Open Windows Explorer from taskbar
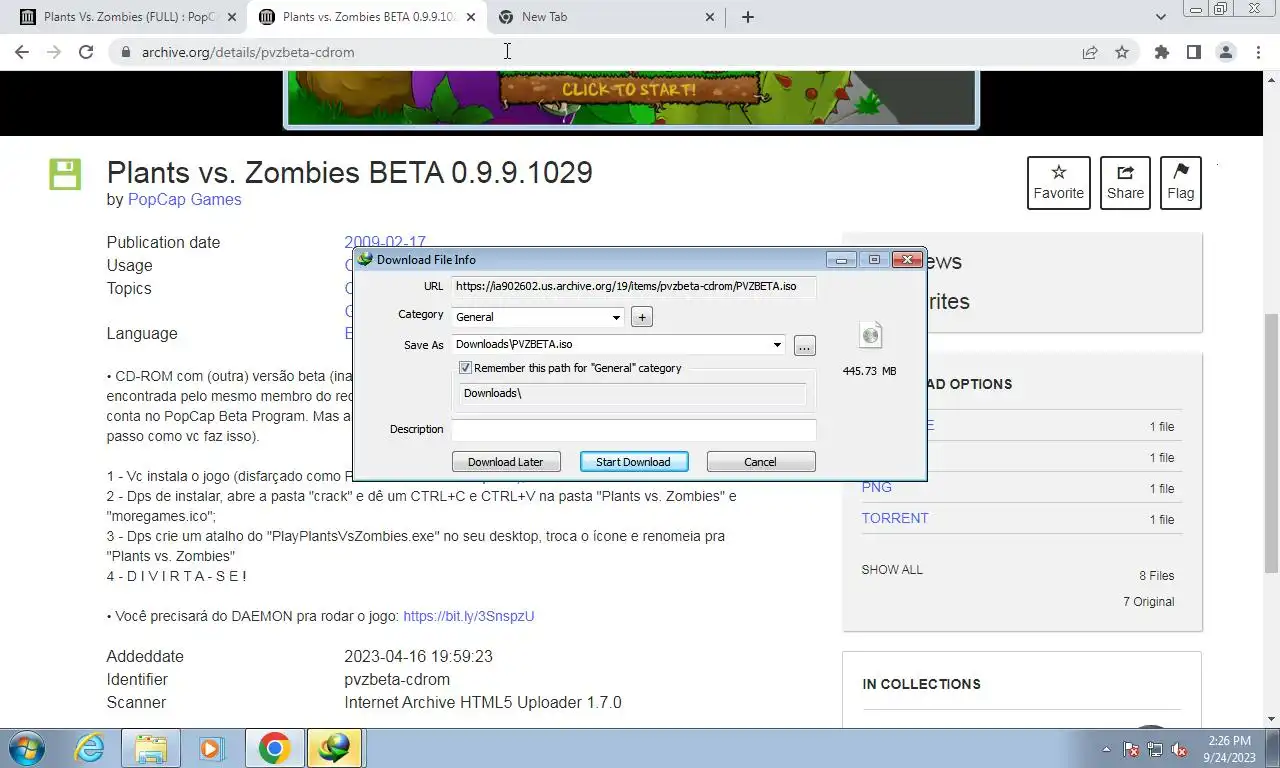Image resolution: width=1280 pixels, height=768 pixels. tap(151, 748)
